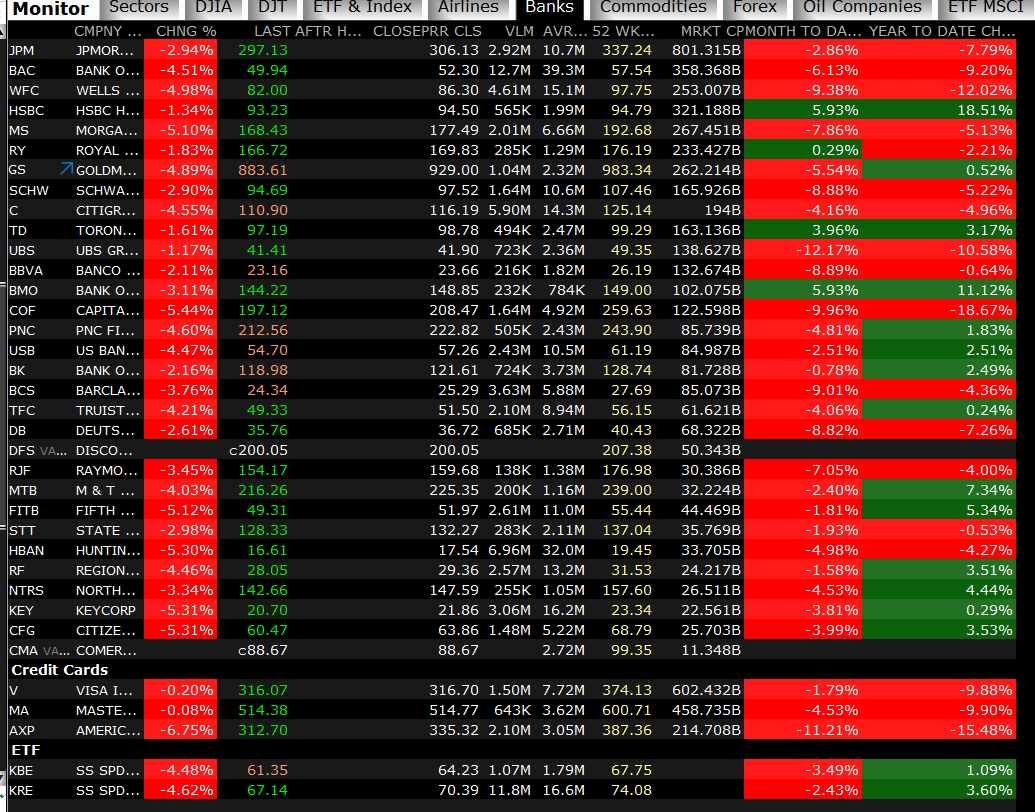Click the CMA ticker symbol
The width and height of the screenshot is (1035, 812).
click(x=23, y=650)
